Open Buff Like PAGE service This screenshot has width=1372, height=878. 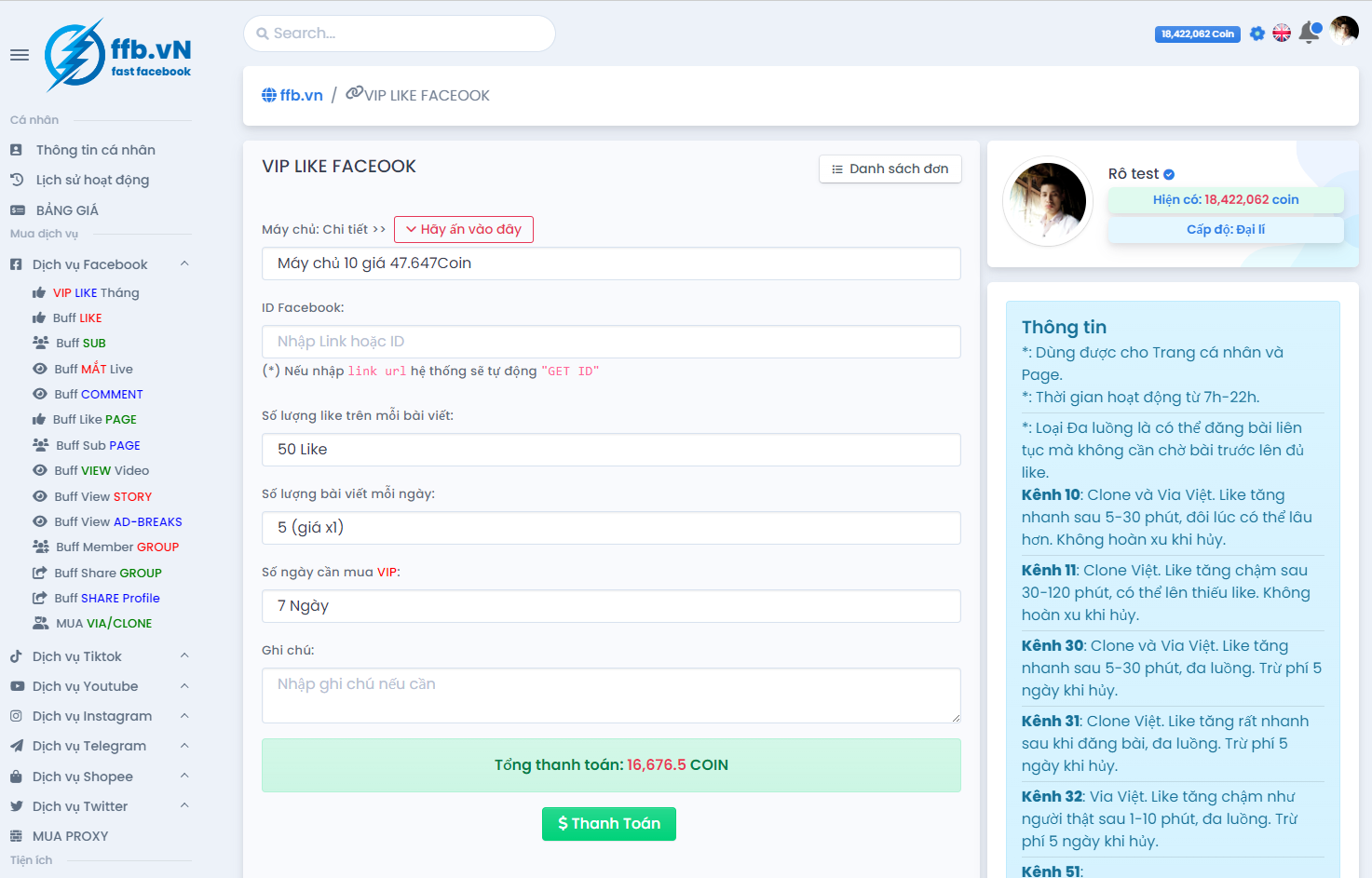[95, 419]
